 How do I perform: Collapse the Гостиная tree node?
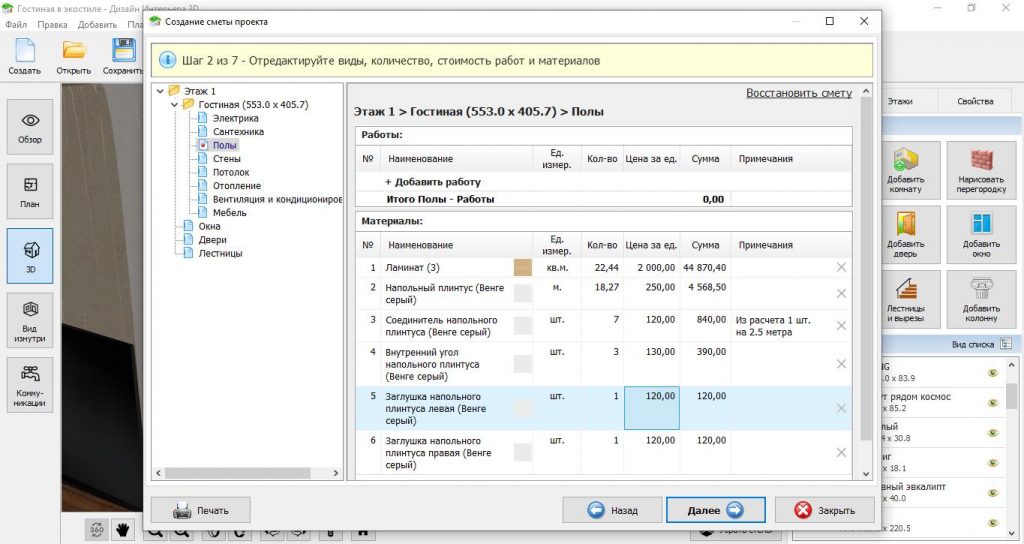175,104
